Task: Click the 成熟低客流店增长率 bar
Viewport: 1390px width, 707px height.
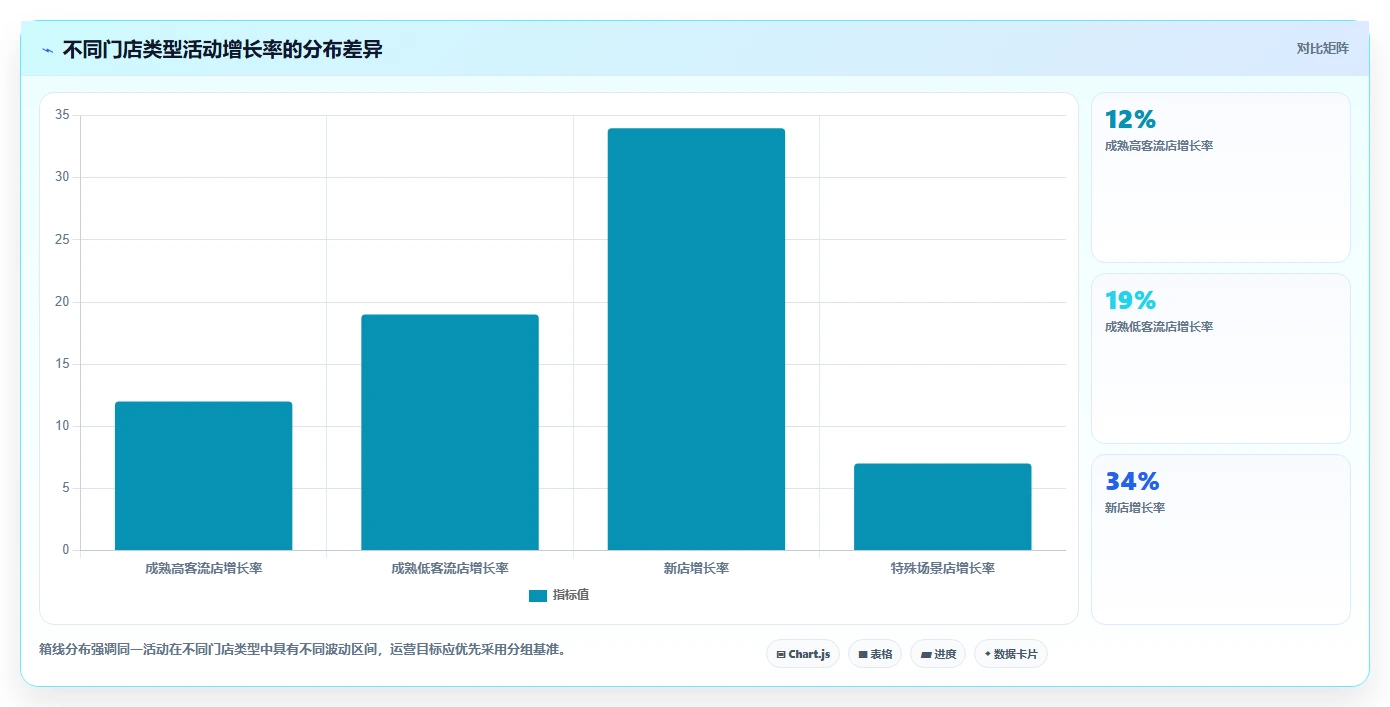Action: (450, 432)
